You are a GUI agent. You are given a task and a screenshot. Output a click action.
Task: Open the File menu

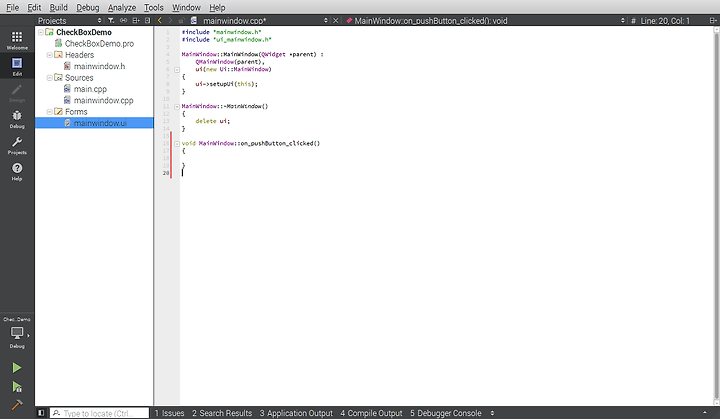pos(12,7)
